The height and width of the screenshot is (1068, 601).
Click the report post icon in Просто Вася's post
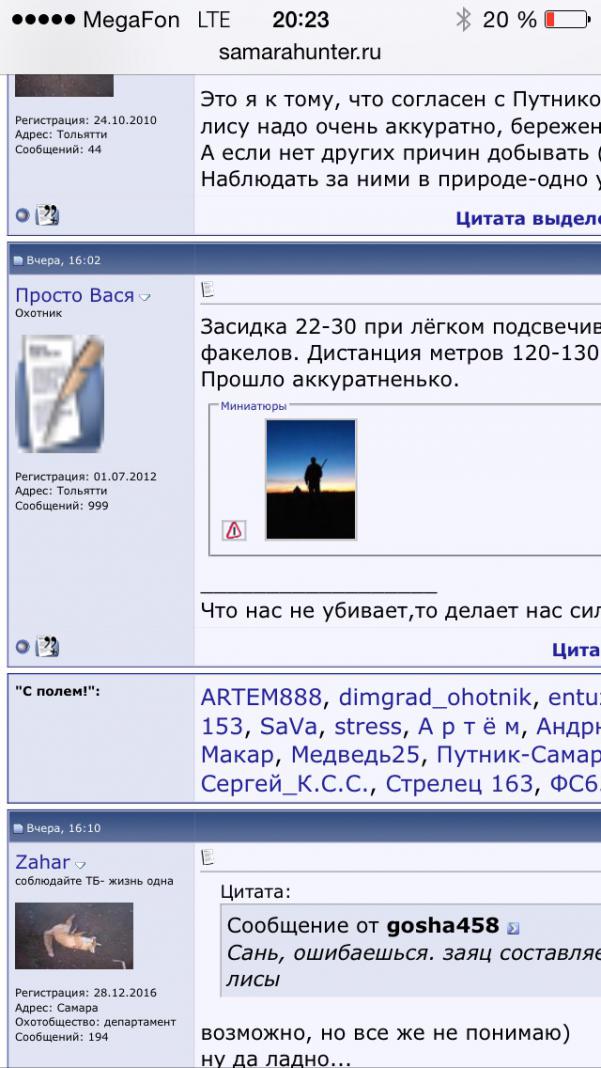pos(47,648)
